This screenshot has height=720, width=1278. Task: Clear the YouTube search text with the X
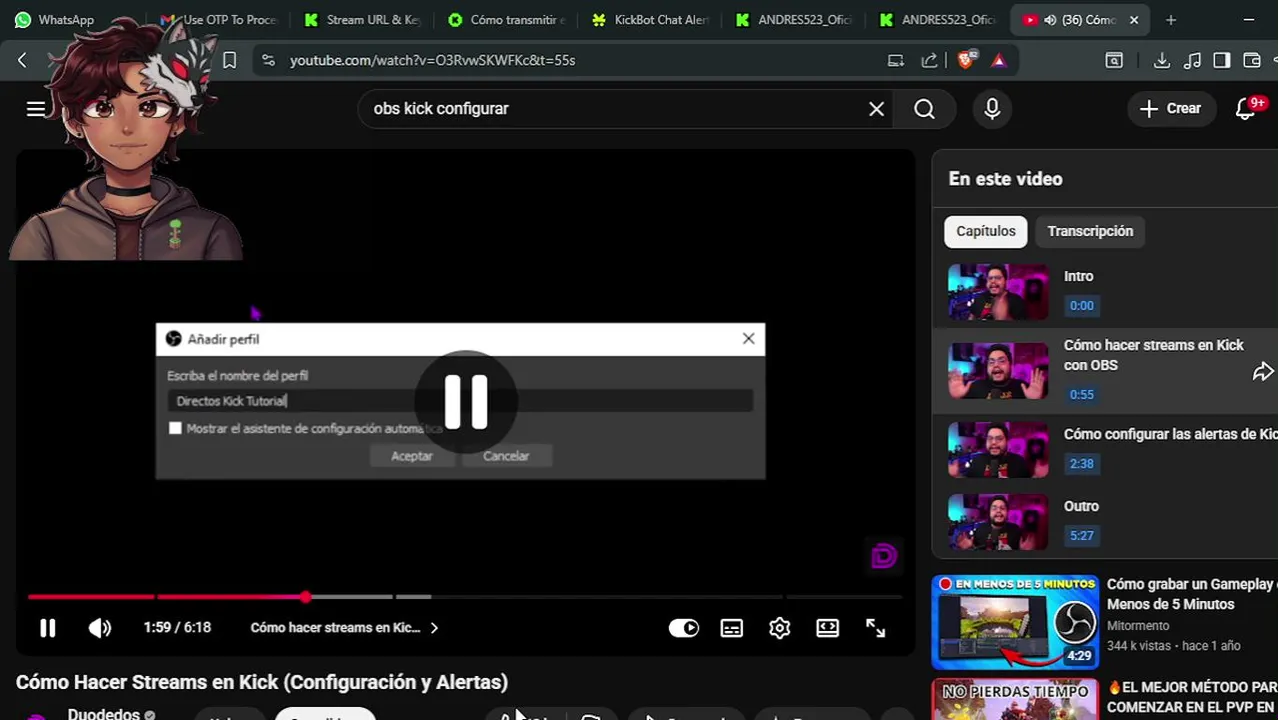click(876, 108)
